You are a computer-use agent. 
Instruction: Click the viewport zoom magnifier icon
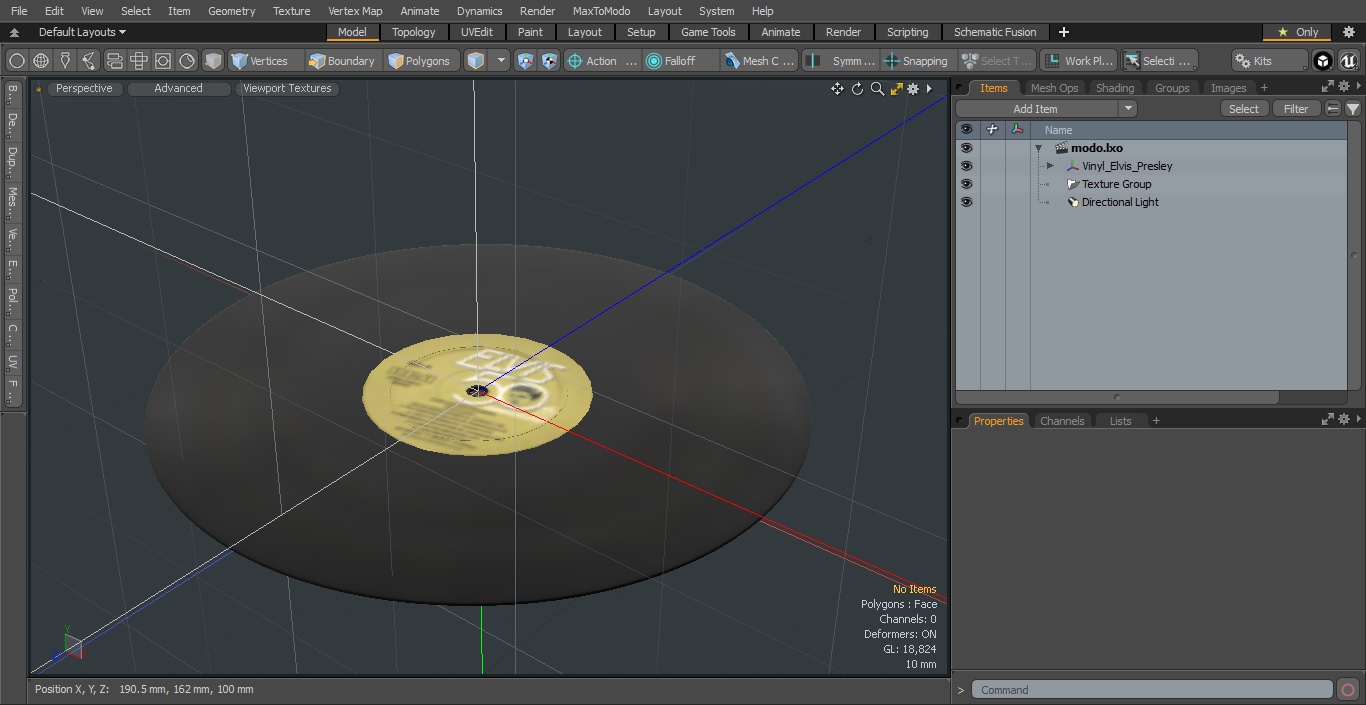coord(877,89)
